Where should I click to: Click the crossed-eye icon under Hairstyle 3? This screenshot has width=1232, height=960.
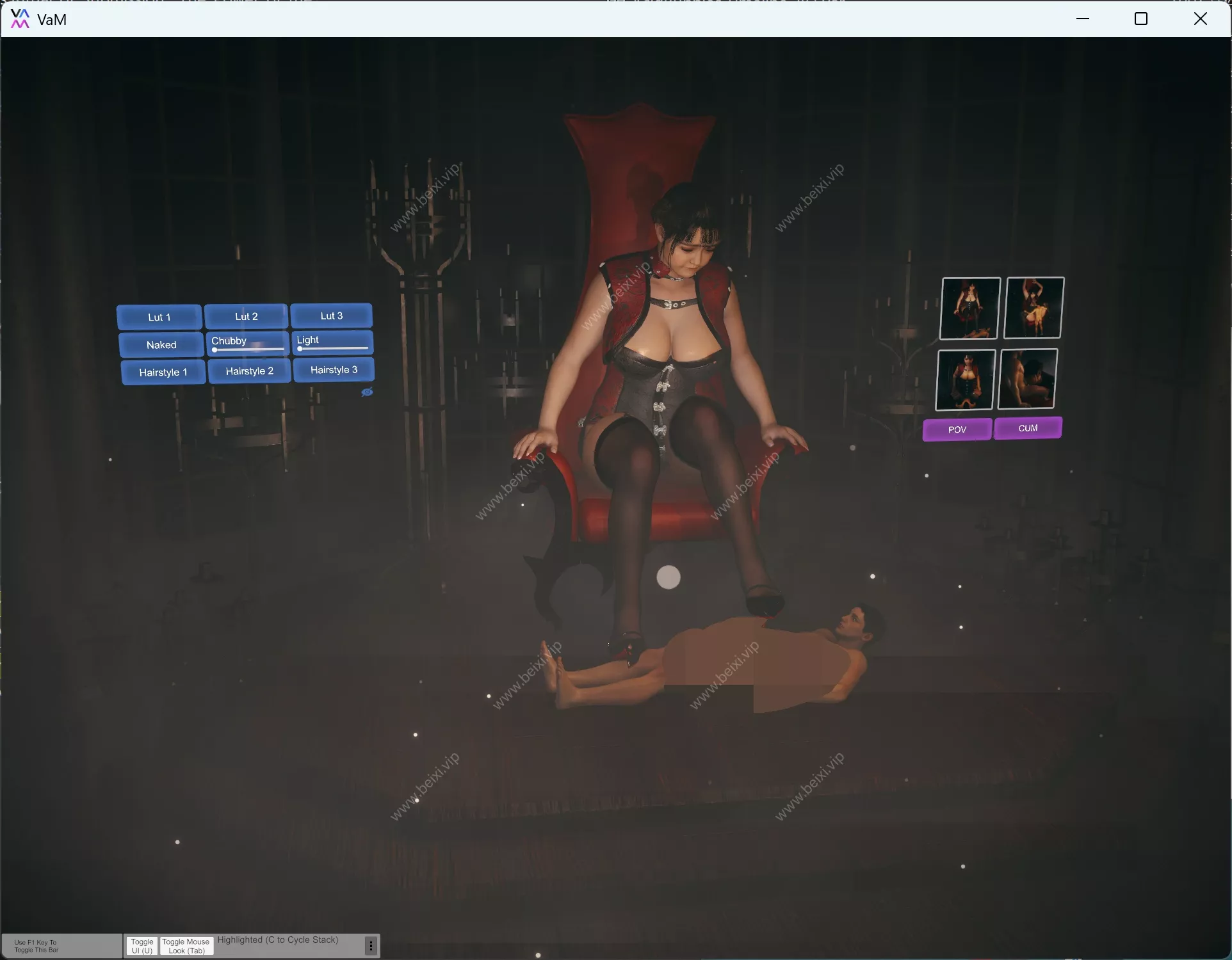coord(367,392)
